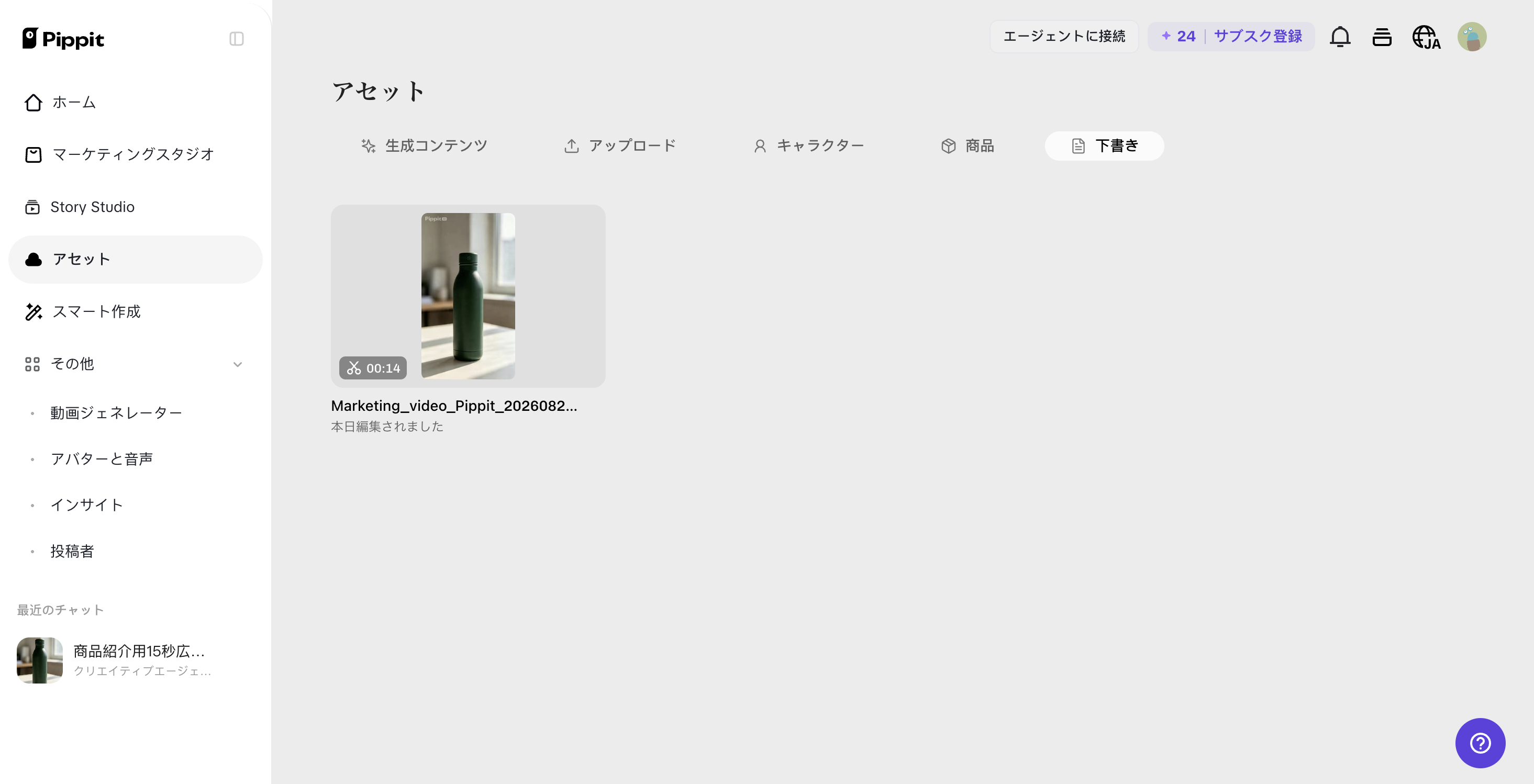The width and height of the screenshot is (1534, 784).
Task: Open マーケティングスタジオ in sidebar
Action: point(135,155)
